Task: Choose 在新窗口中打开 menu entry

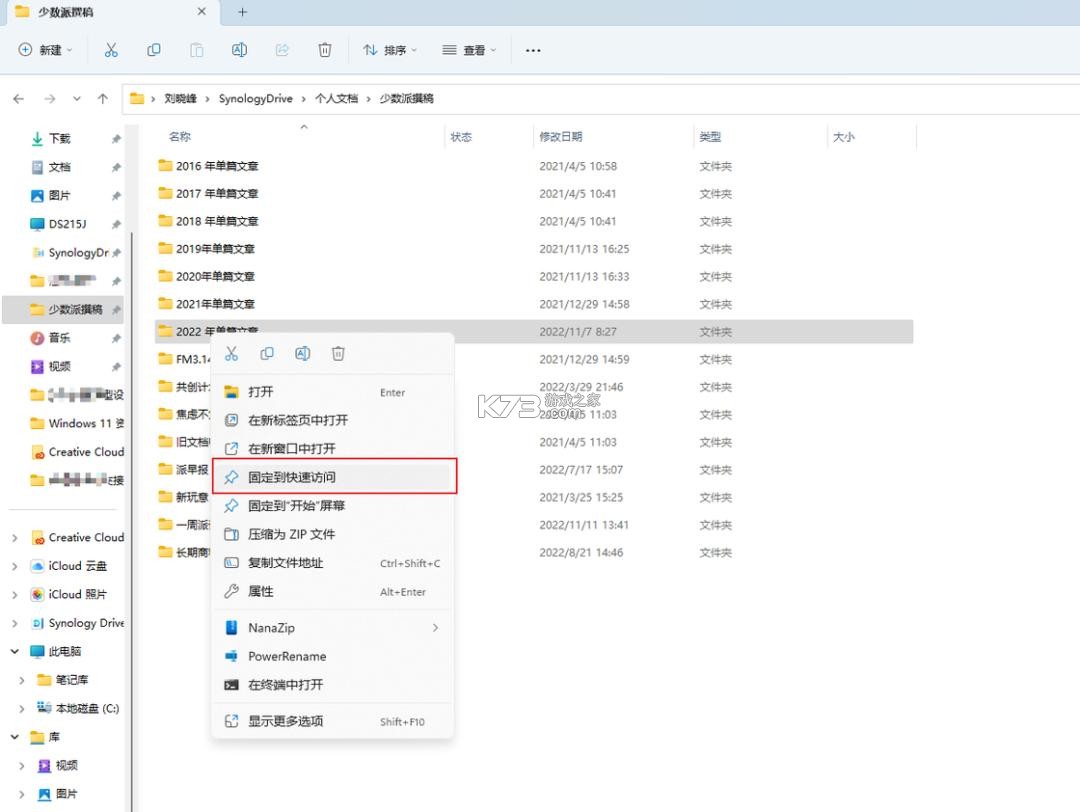Action: point(333,448)
